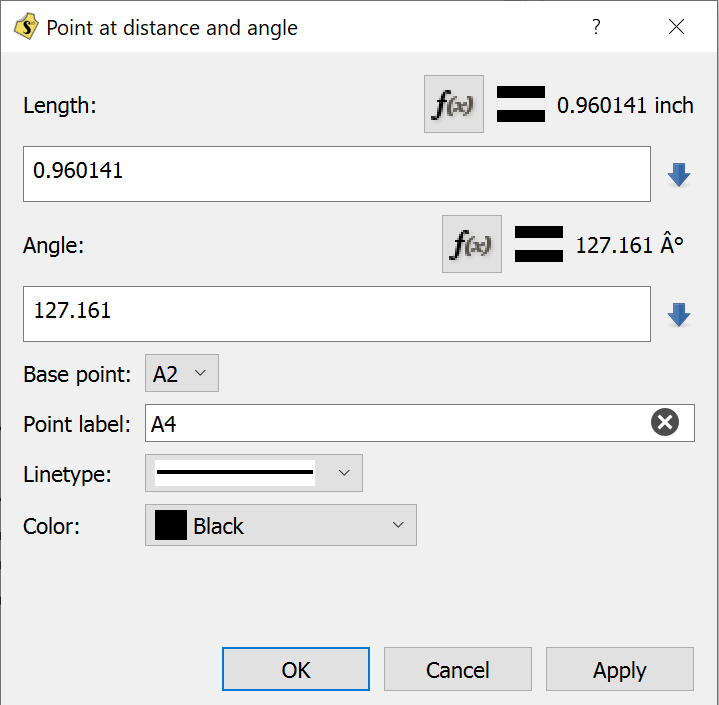Clear the Point label text field
This screenshot has height=705, width=719.
coord(665,423)
